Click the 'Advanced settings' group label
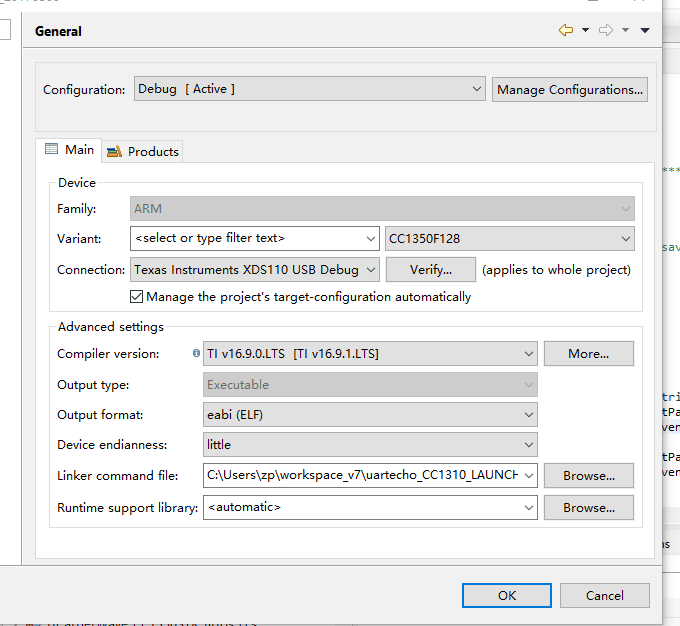 tap(111, 327)
